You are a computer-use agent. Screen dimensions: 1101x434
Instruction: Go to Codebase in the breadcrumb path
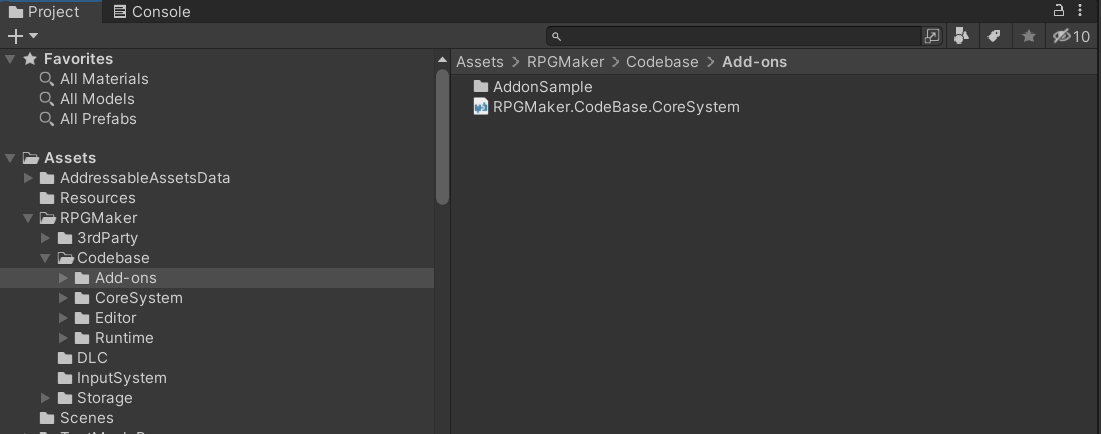click(662, 62)
